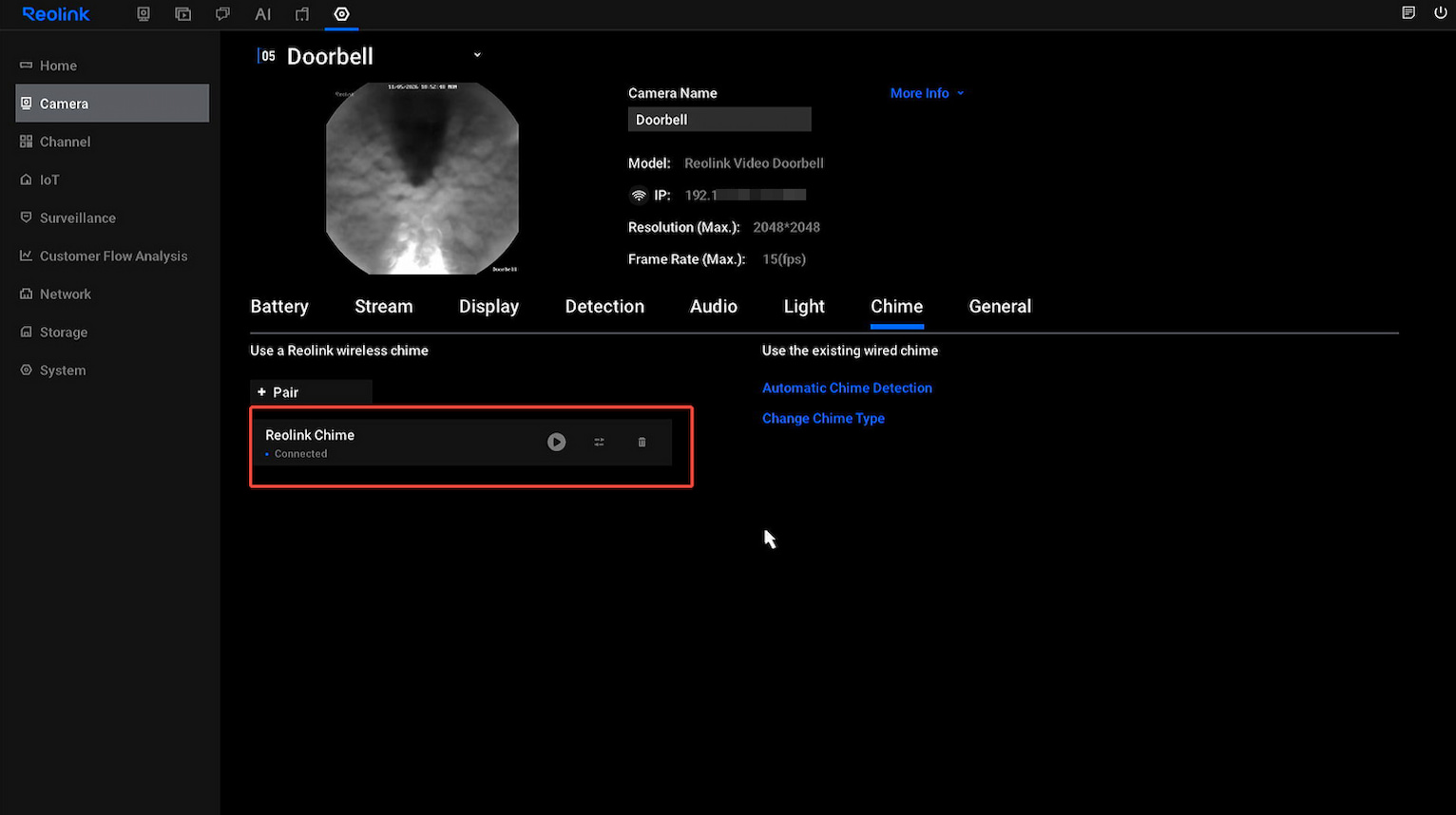Screen dimensions: 1456x815
Task: Select Camera in the sidebar
Action: point(112,104)
